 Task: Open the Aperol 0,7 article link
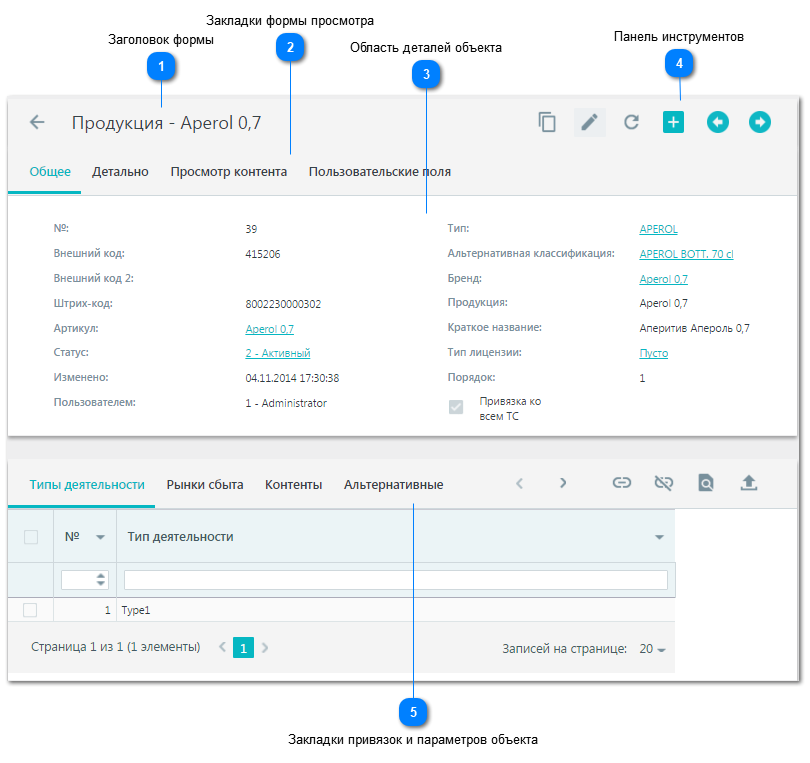(269, 329)
